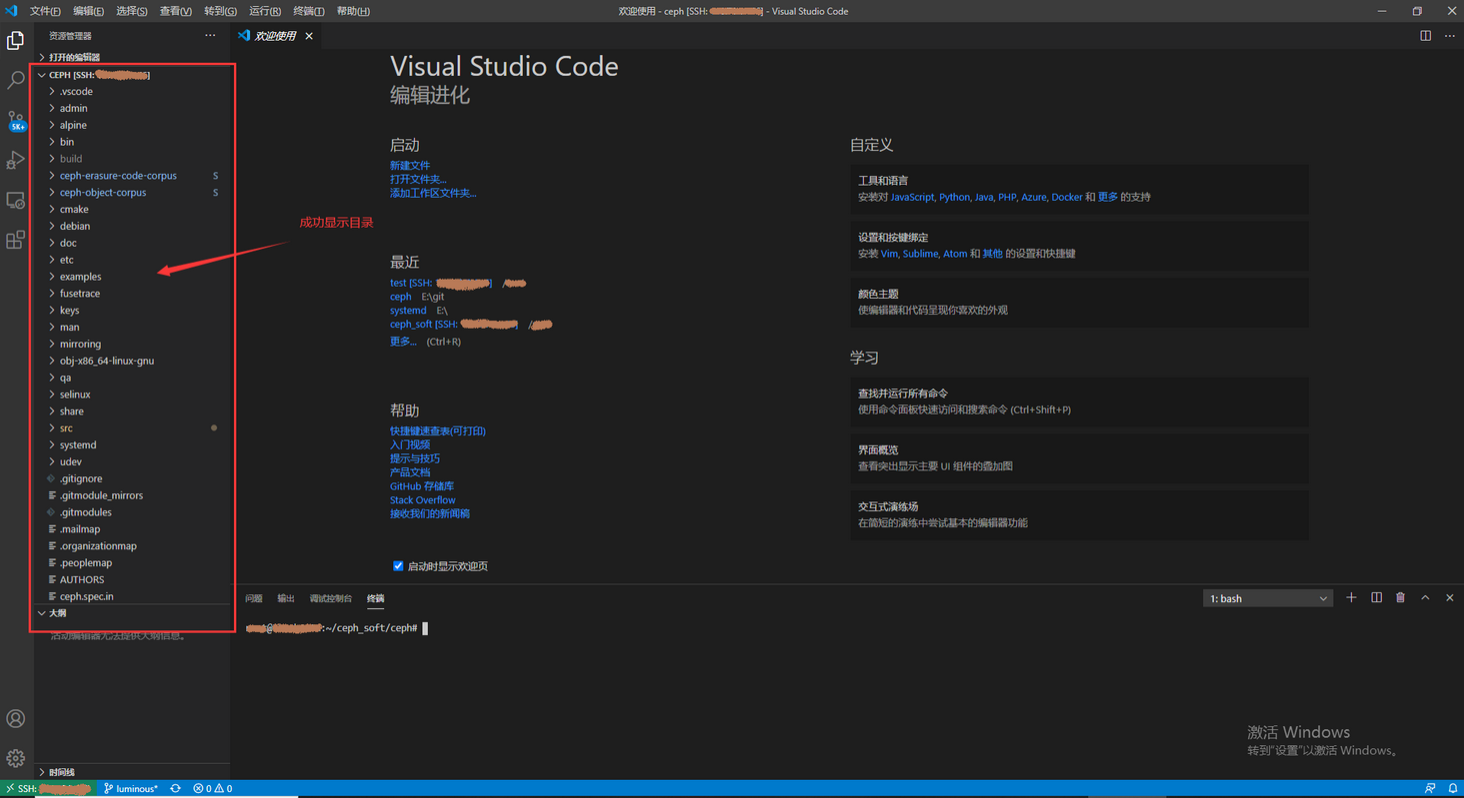This screenshot has width=1464, height=798.
Task: Open the Run and Debug view
Action: (16, 160)
